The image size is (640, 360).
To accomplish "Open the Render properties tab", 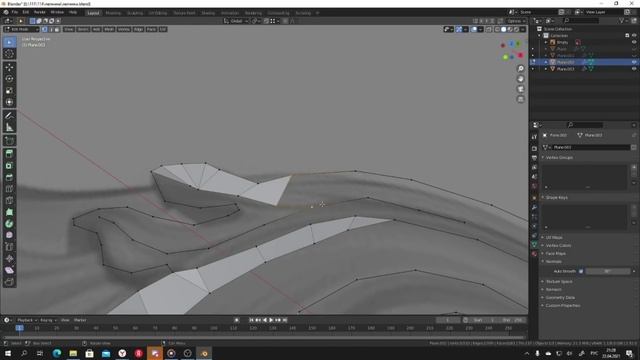I will click(534, 149).
